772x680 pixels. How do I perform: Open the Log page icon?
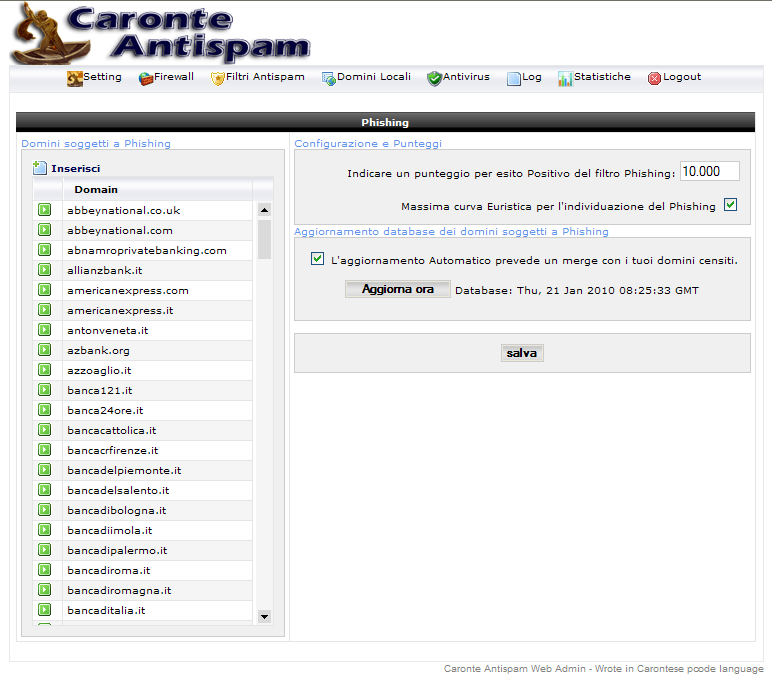[x=514, y=78]
